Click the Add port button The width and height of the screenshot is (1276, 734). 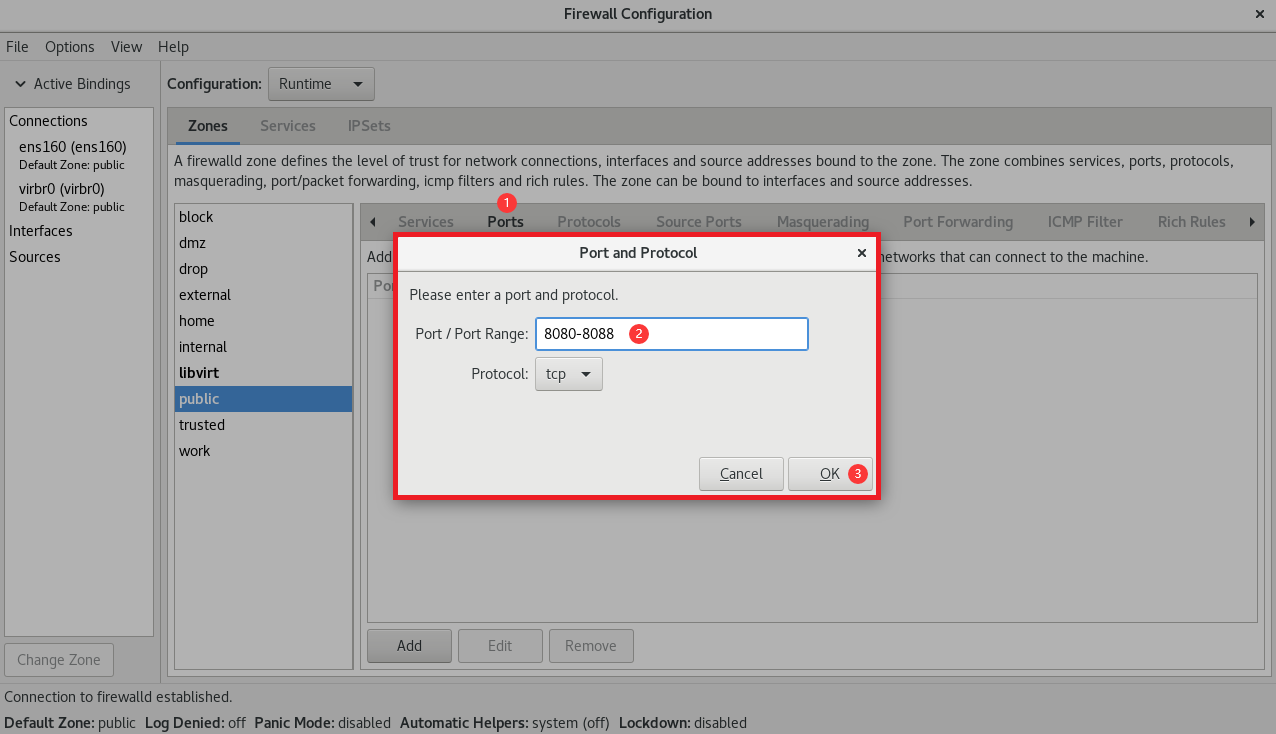pos(409,646)
